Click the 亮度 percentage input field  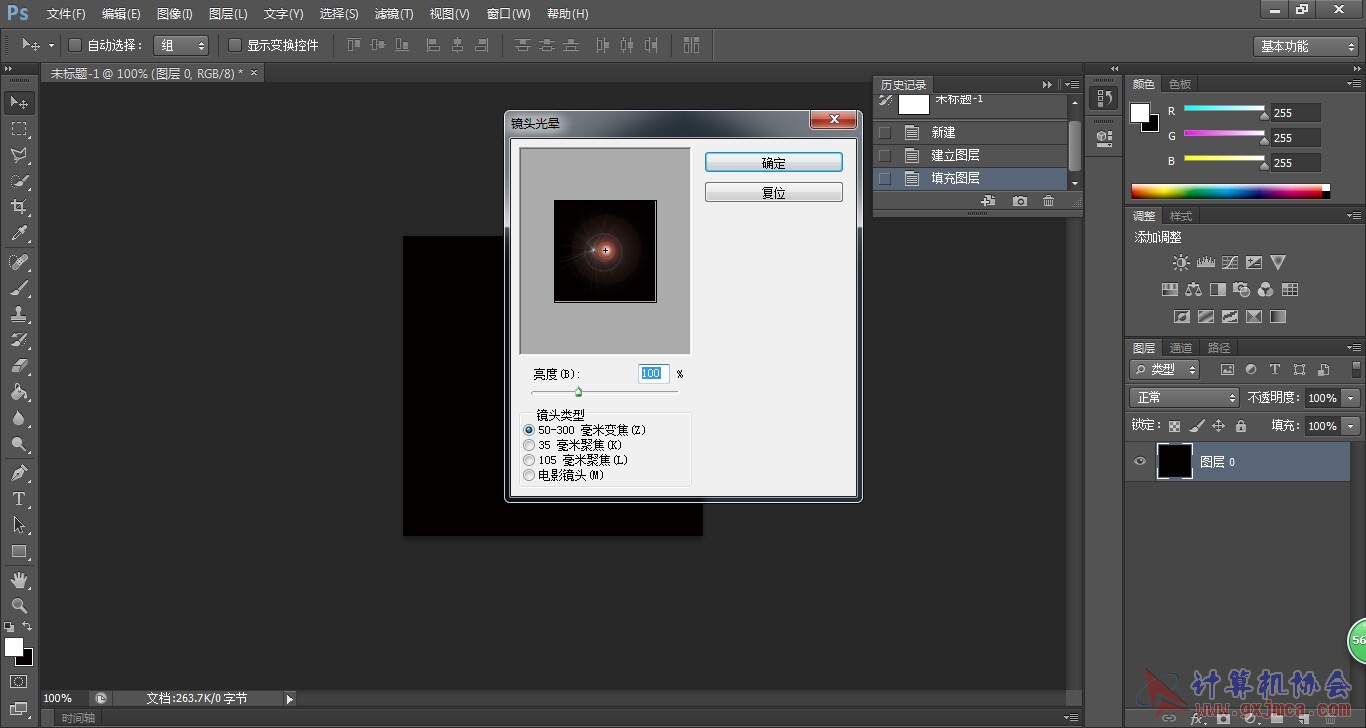point(653,373)
